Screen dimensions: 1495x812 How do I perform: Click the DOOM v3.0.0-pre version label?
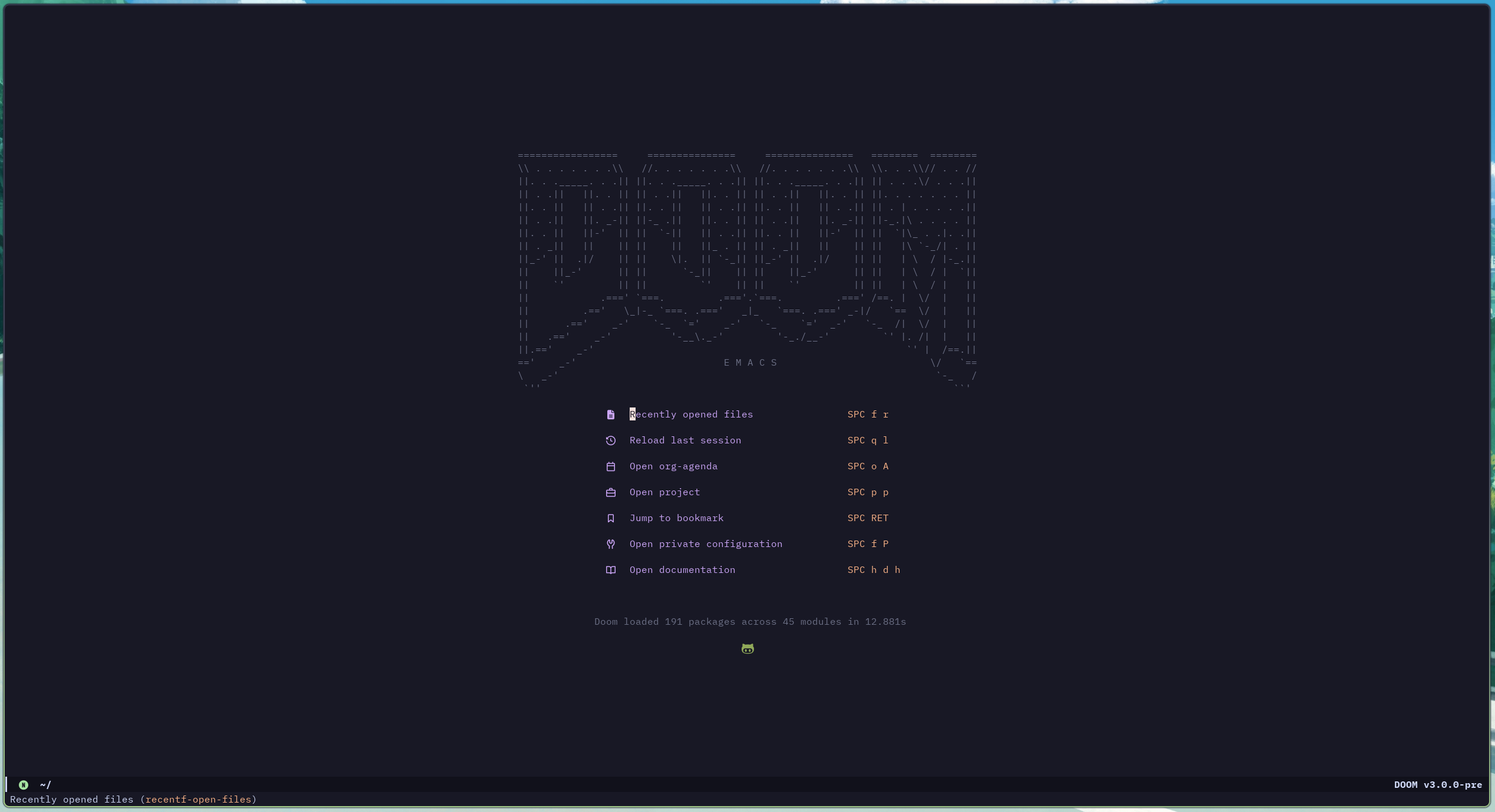tap(1437, 785)
